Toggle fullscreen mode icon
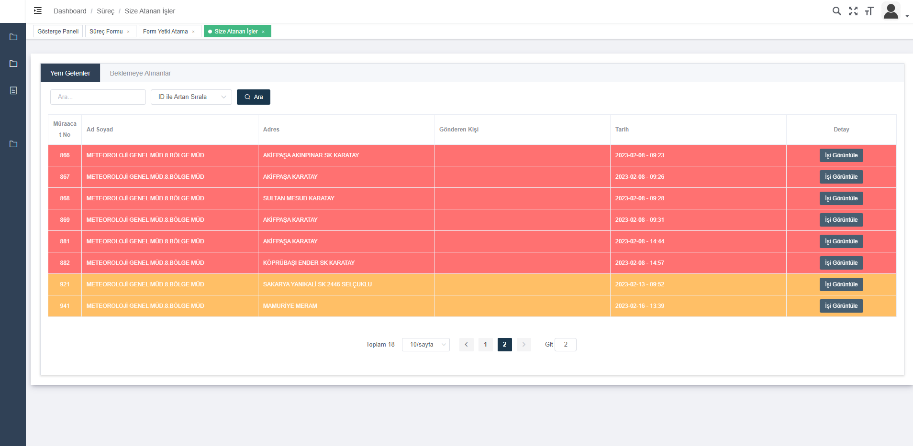Image resolution: width=913 pixels, height=446 pixels. coord(853,11)
